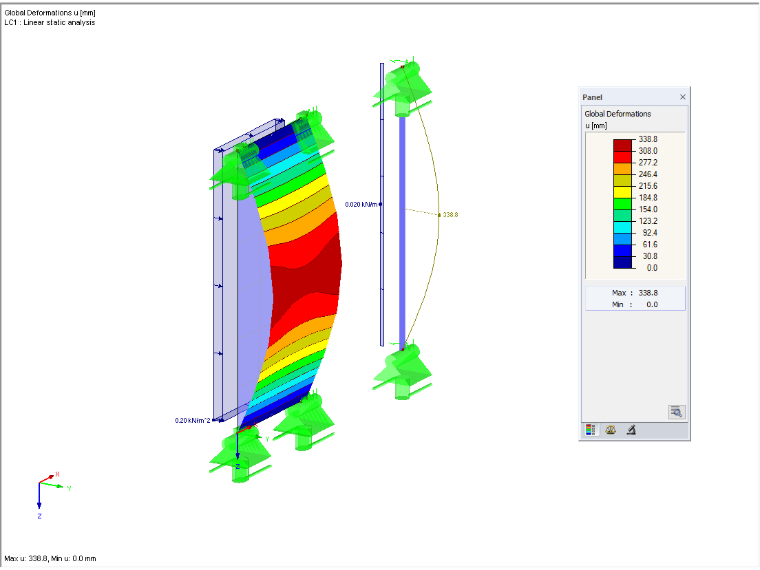The height and width of the screenshot is (570, 760).
Task: Click the 215.6 legend scale value
Action: [x=648, y=186]
